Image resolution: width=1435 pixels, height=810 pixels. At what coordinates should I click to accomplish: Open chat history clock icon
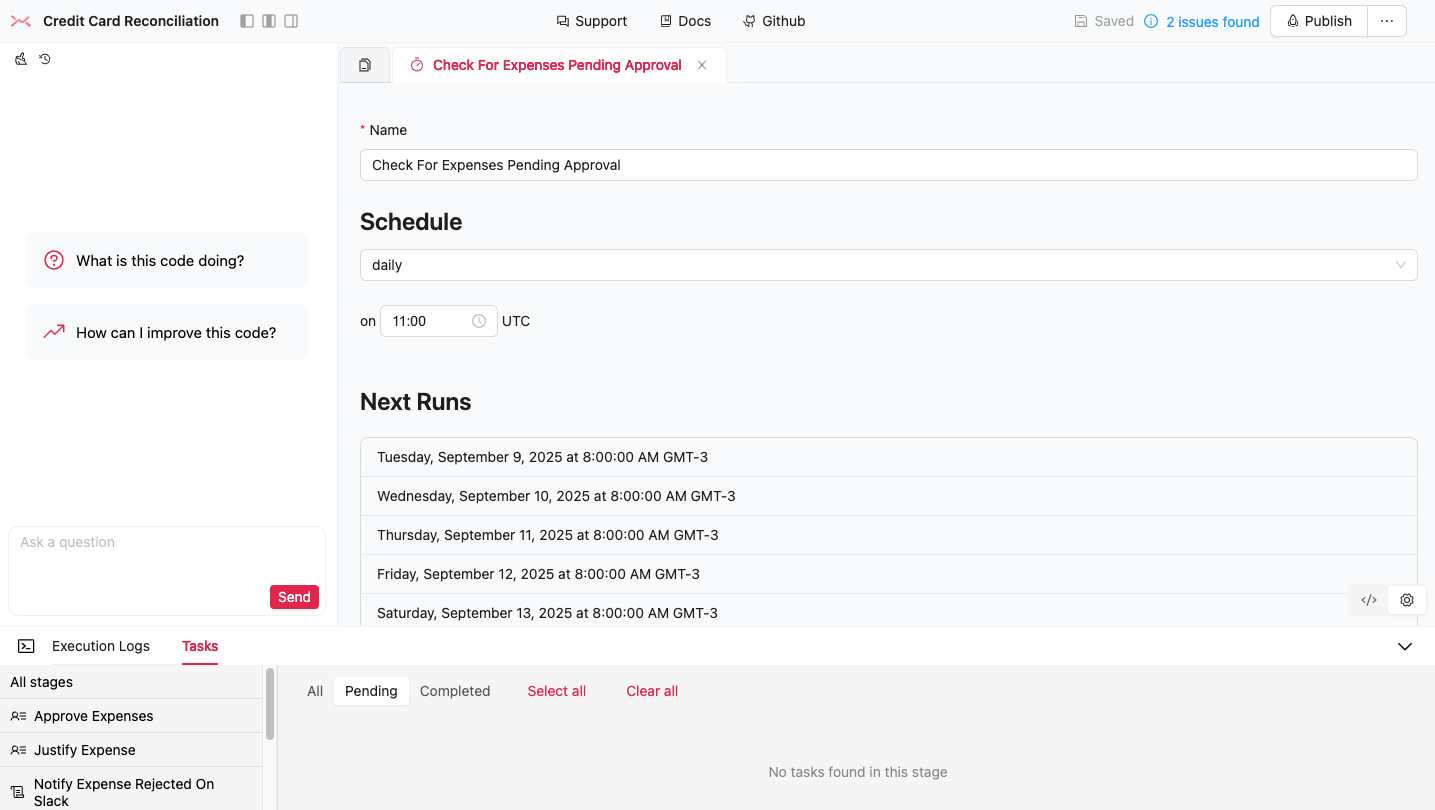(x=45, y=59)
